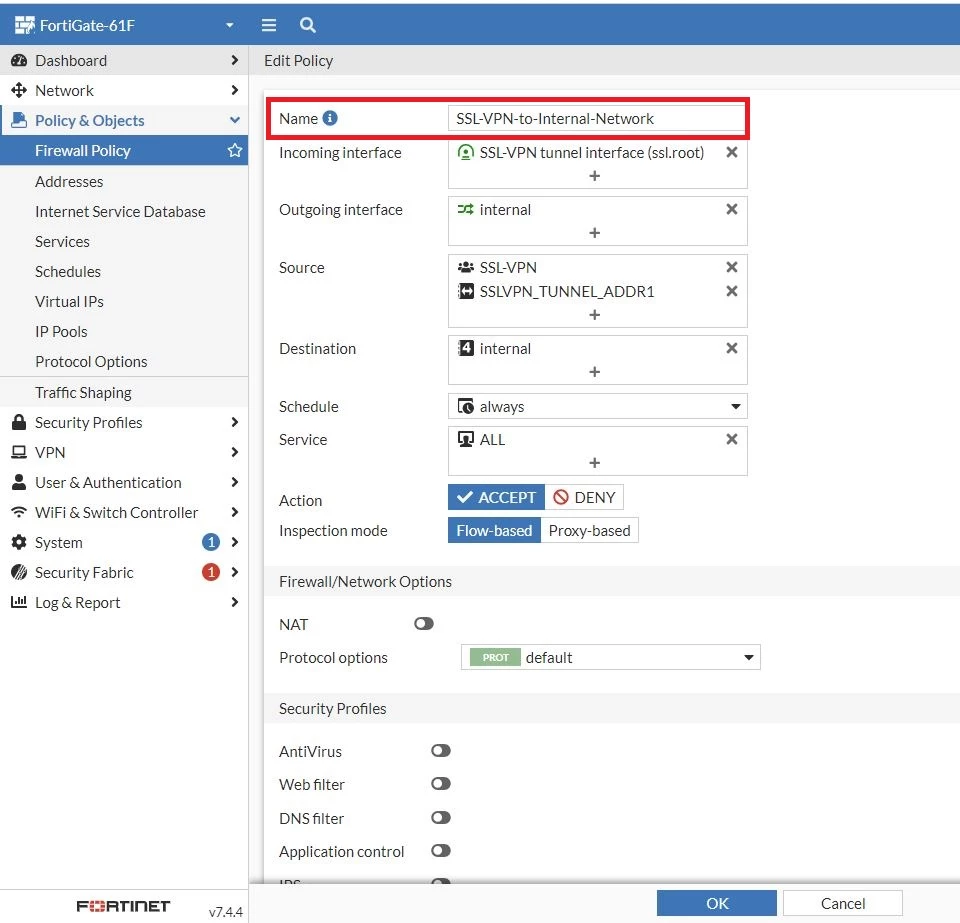
Task: Remove internal from Outgoing interface
Action: [731, 209]
